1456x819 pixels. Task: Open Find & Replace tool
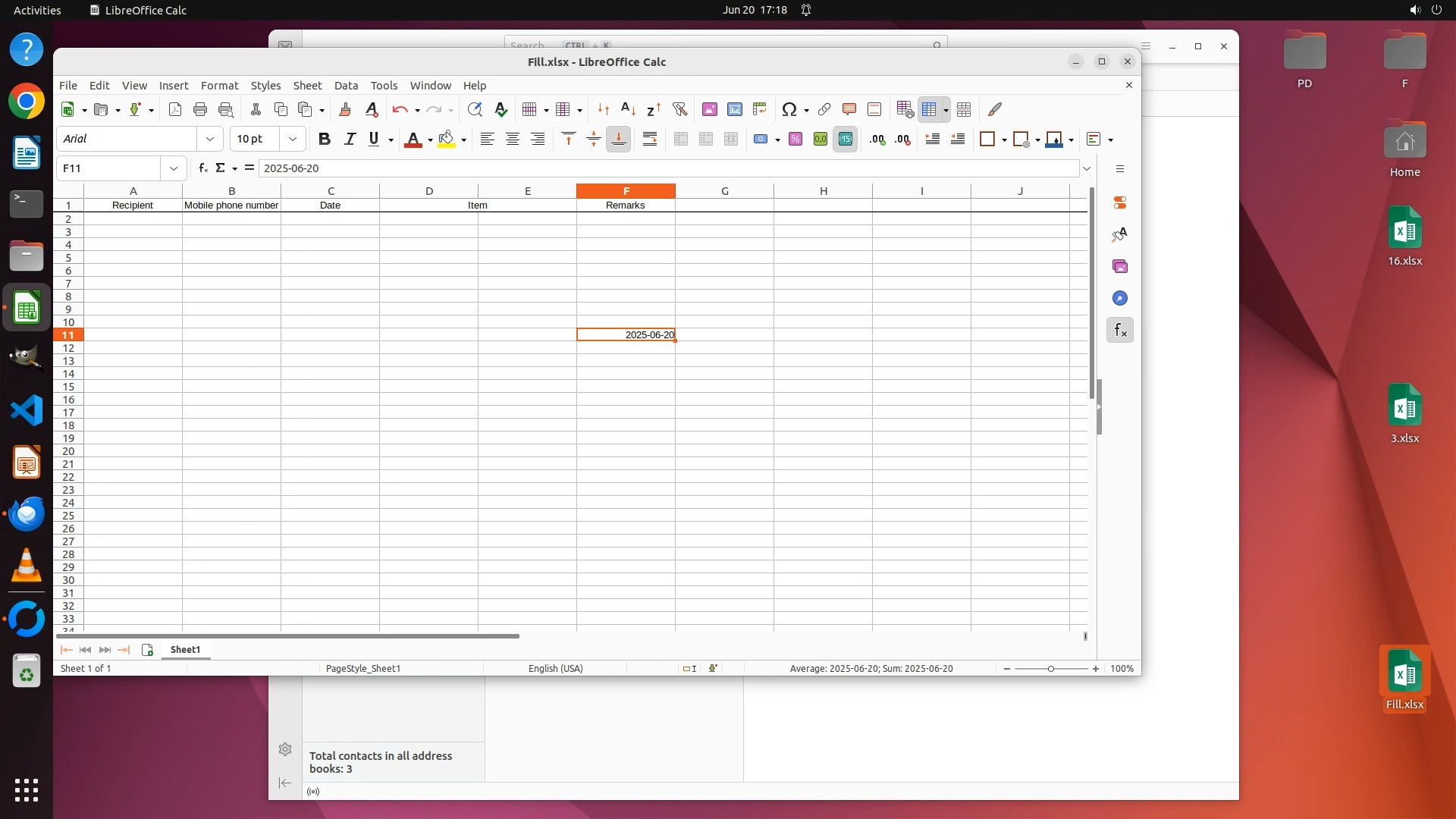coord(475,110)
